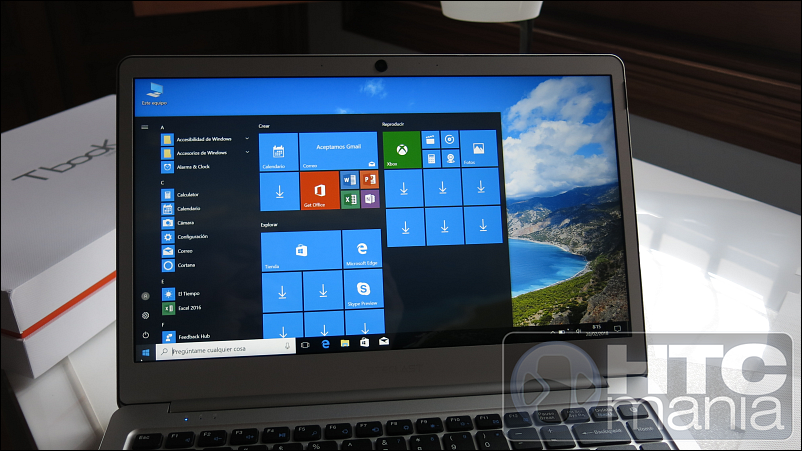Image resolution: width=802 pixels, height=451 pixels.
Task: Launch the green Xbox tile
Action: 402,150
